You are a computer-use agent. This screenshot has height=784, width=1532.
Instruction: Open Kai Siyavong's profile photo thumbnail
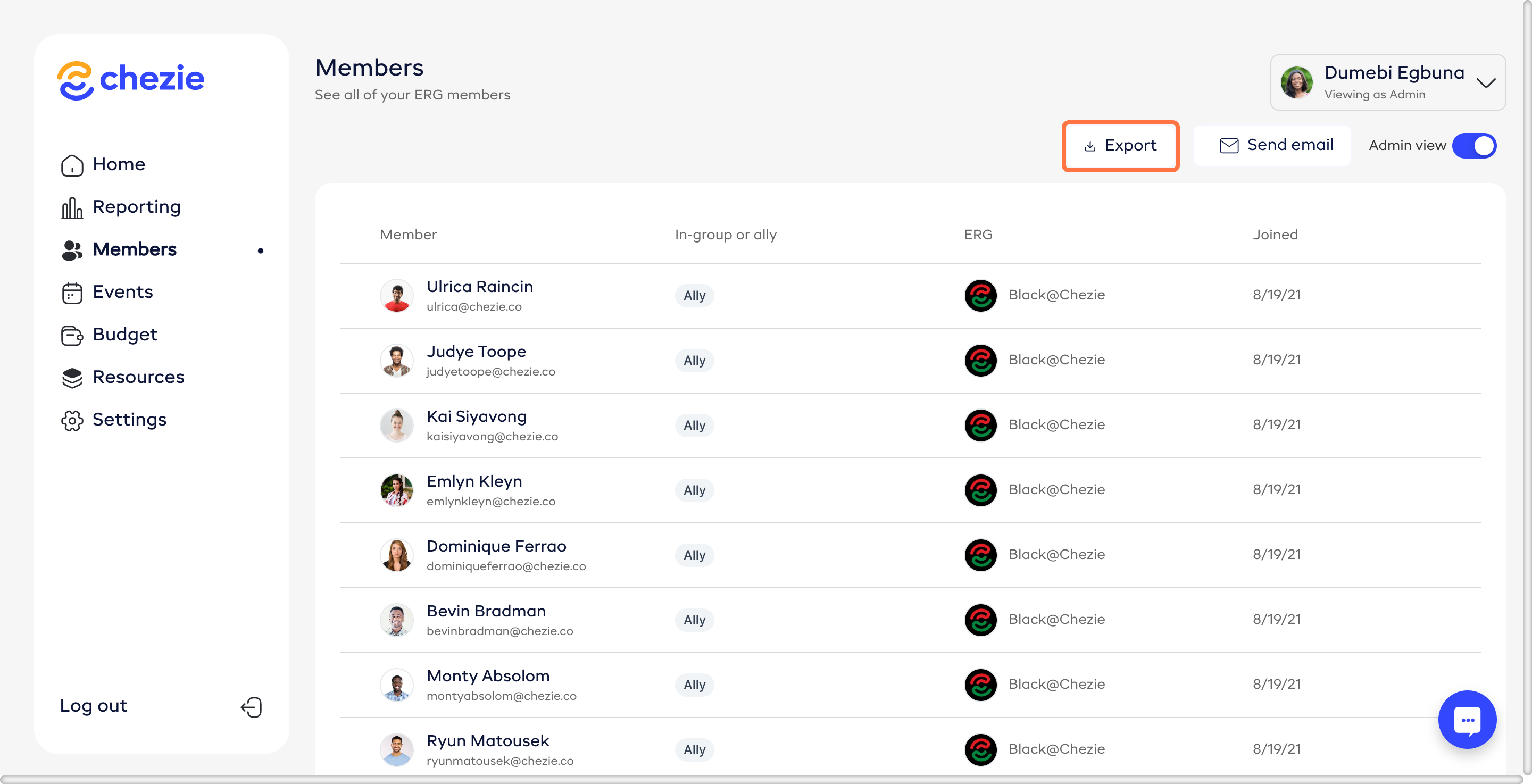pos(396,426)
